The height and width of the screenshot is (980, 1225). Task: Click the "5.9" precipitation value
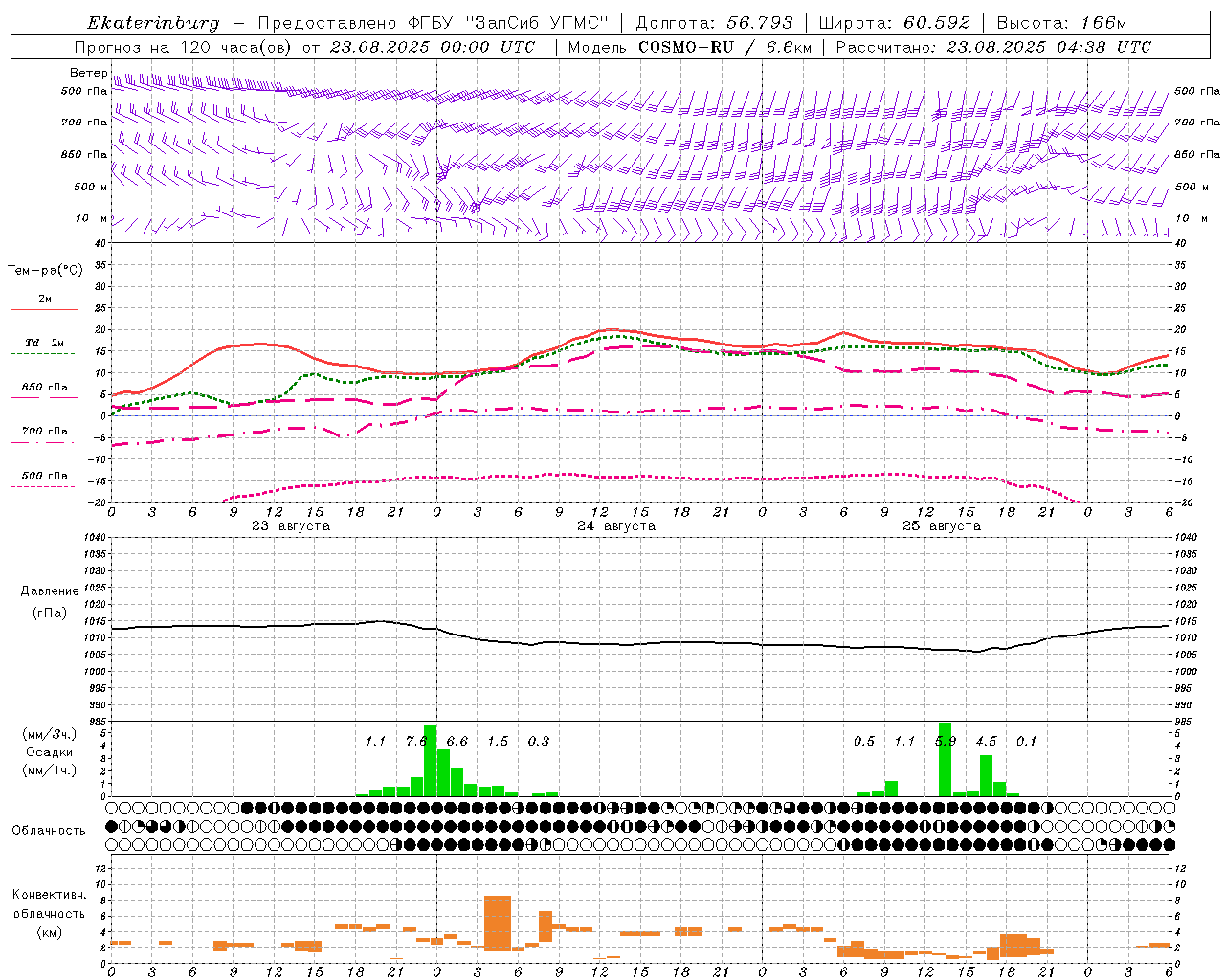(x=946, y=742)
